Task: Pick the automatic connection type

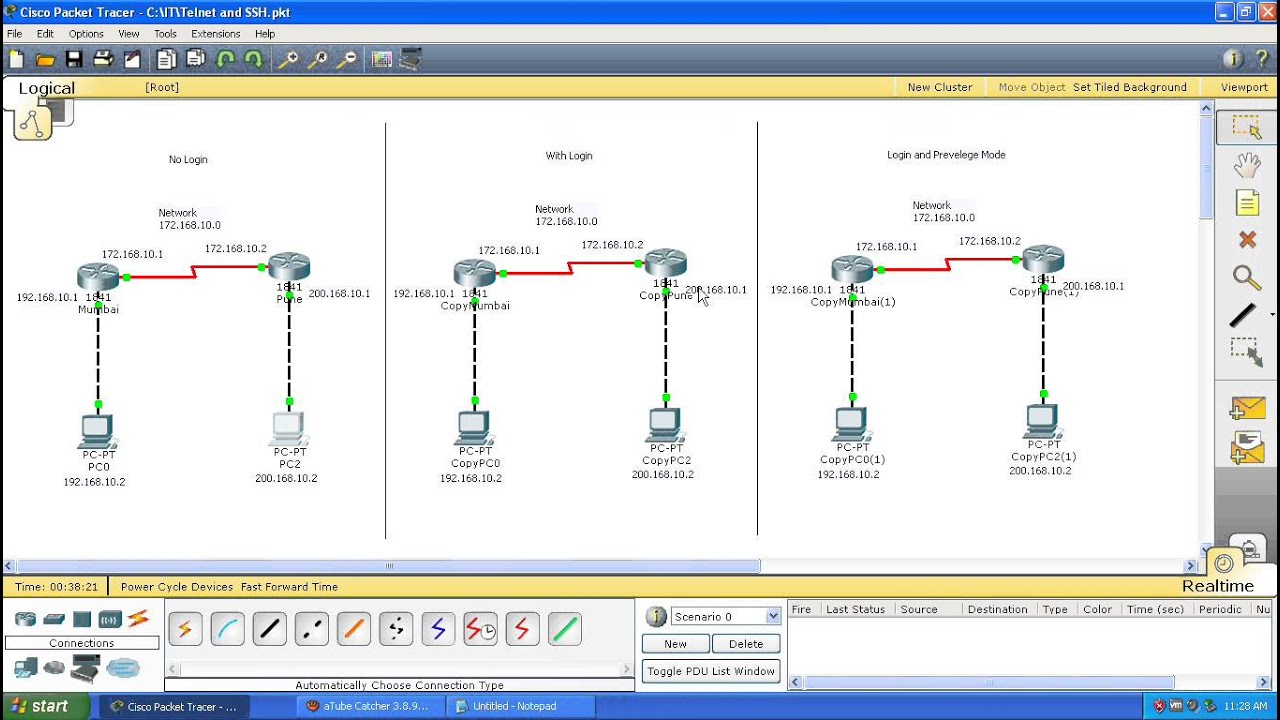Action: pos(185,629)
